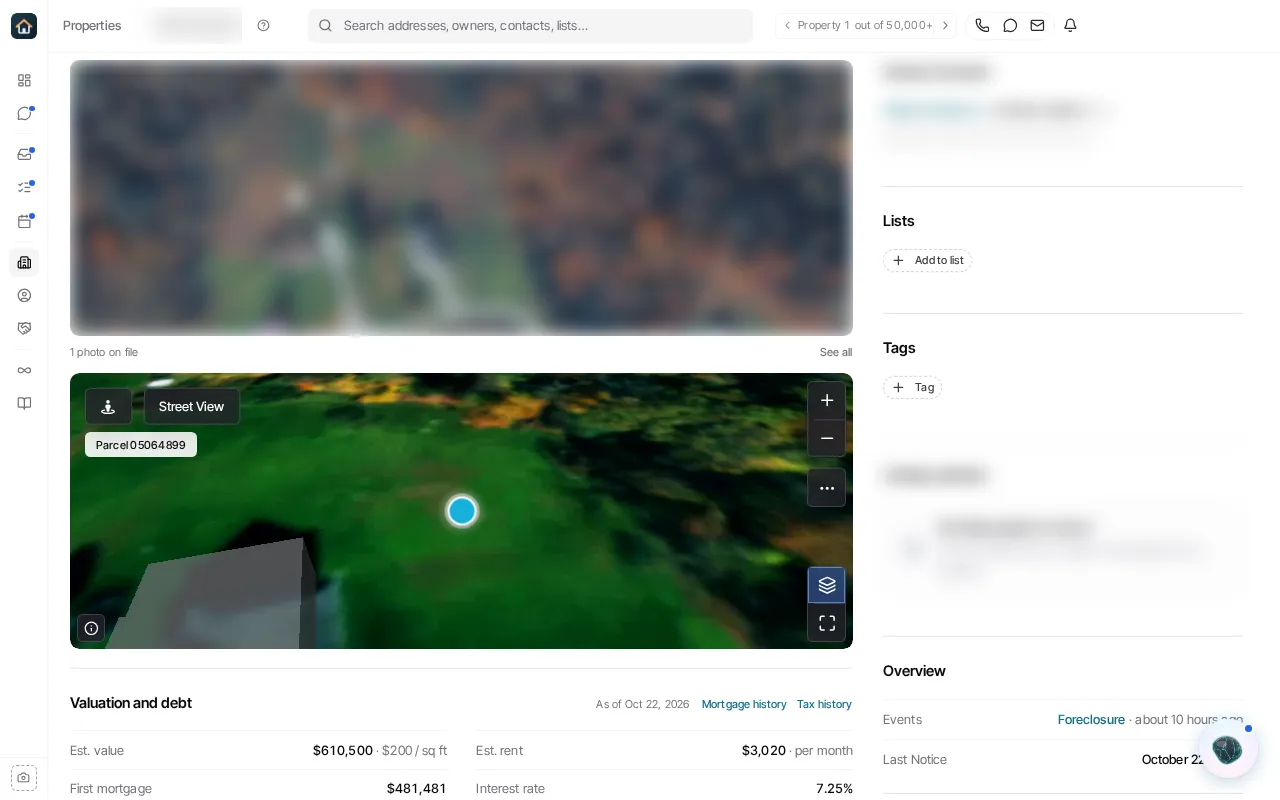The image size is (1280, 800).
Task: Zoom in on the map
Action: tap(826, 400)
